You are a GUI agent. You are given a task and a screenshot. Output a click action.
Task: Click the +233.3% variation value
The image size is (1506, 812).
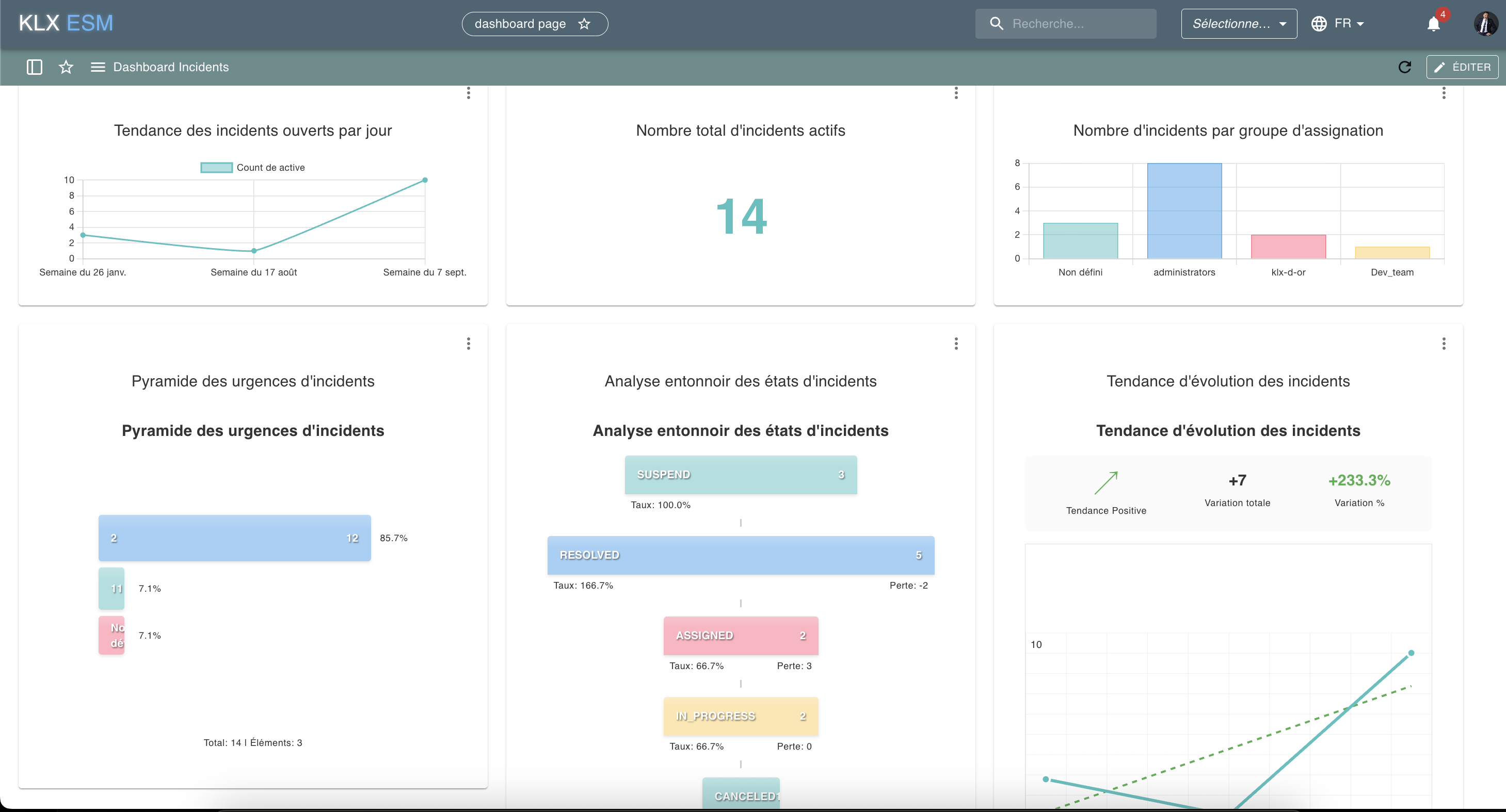tap(1359, 480)
